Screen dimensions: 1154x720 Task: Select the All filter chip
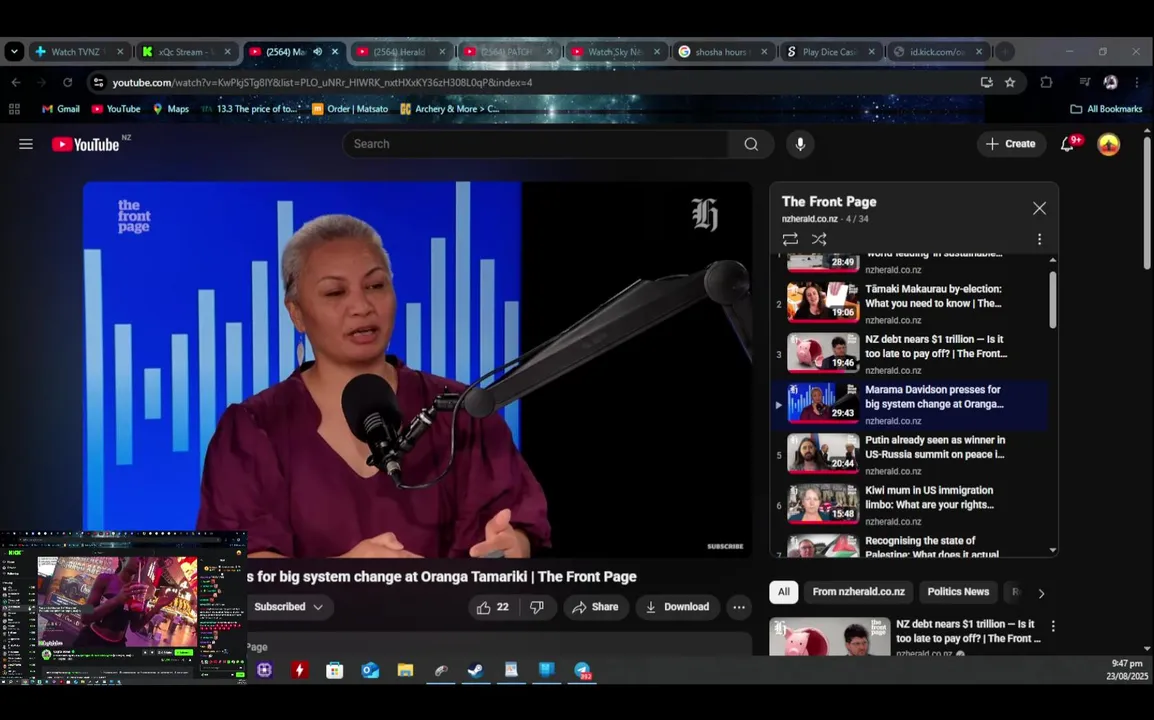[x=784, y=592]
